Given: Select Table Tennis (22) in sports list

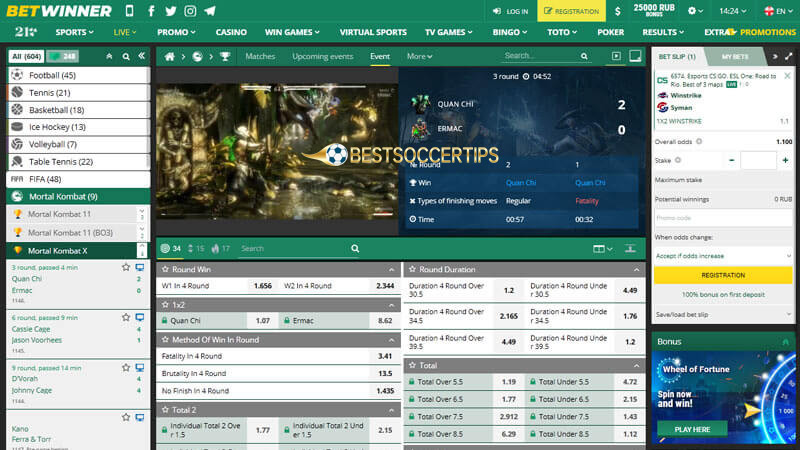Looking at the screenshot, I should (79, 162).
